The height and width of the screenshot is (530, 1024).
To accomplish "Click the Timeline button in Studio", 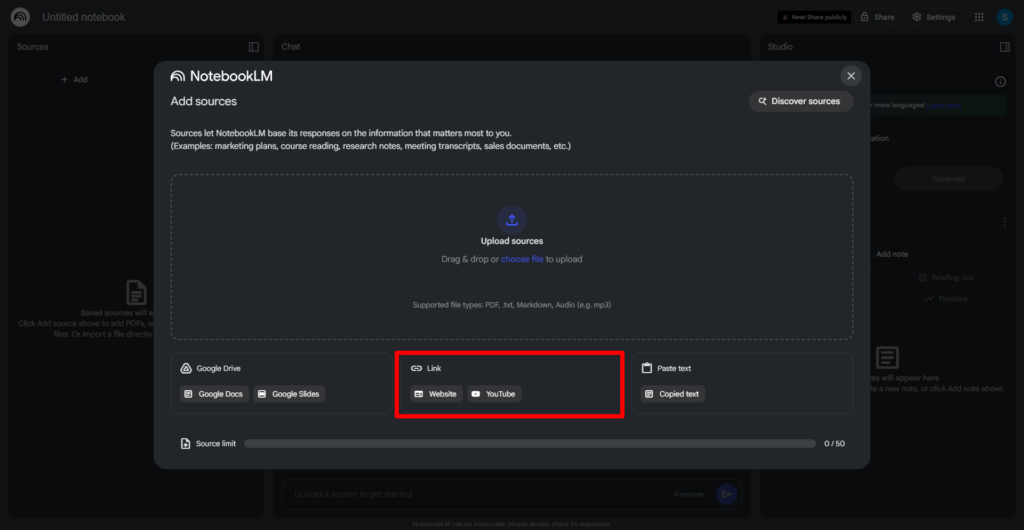I will coord(948,299).
